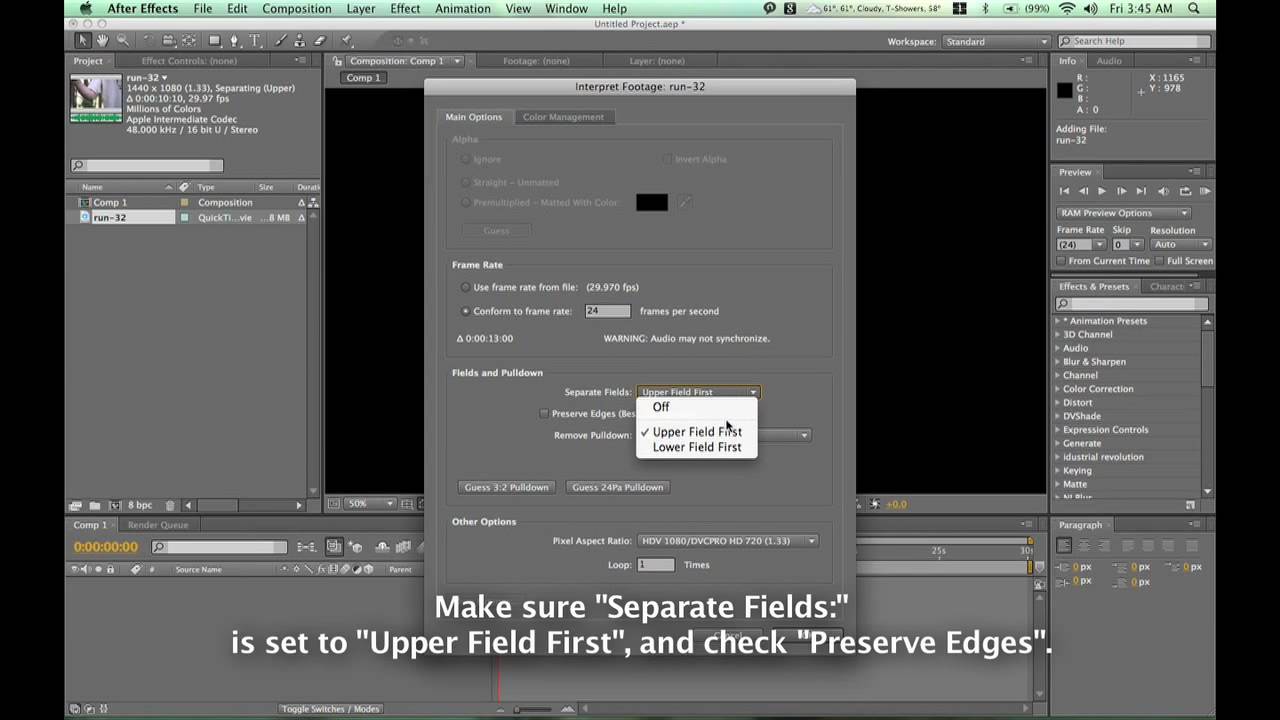Click the new composition icon in Project panel
1280x720 pixels.
point(115,505)
